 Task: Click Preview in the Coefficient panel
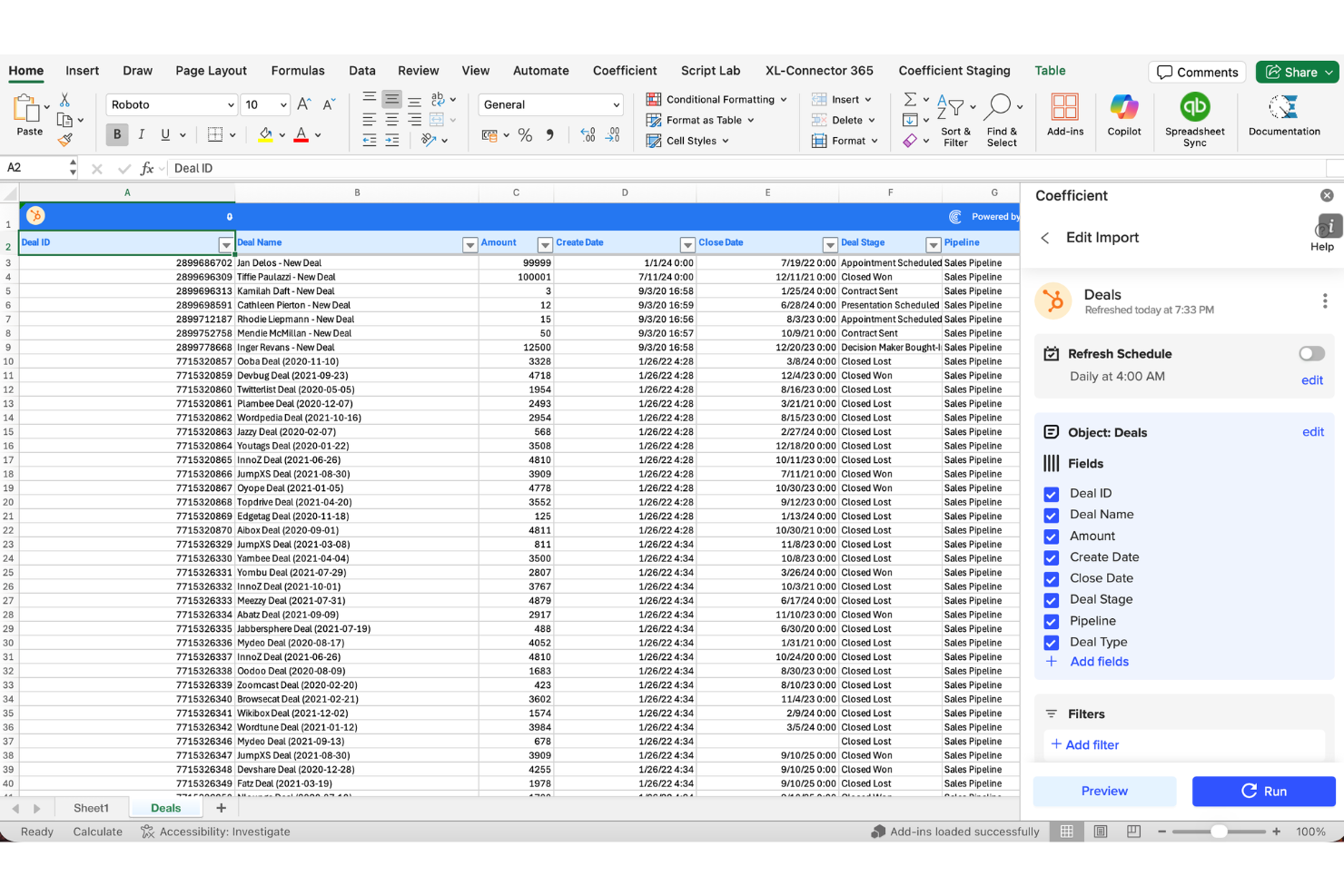[x=1104, y=791]
